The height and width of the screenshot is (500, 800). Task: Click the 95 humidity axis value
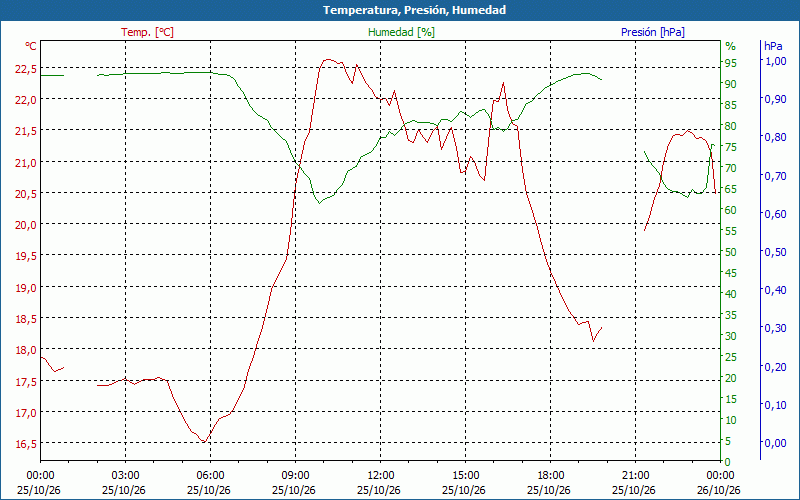[731, 63]
